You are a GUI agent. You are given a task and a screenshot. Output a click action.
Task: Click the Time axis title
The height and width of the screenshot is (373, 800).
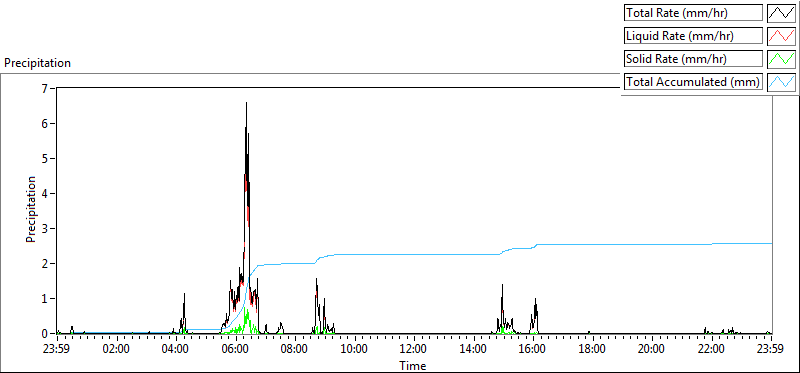pos(413,365)
